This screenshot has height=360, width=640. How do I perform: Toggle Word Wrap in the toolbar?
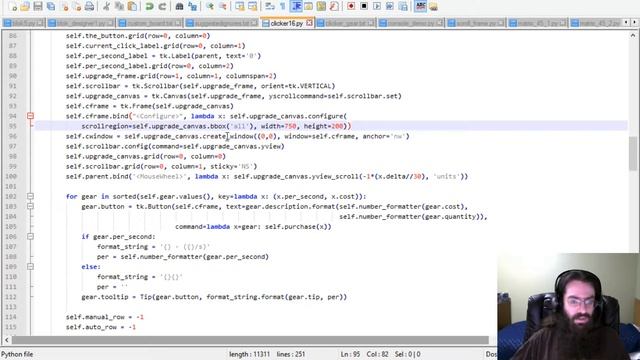(x=270, y=6)
